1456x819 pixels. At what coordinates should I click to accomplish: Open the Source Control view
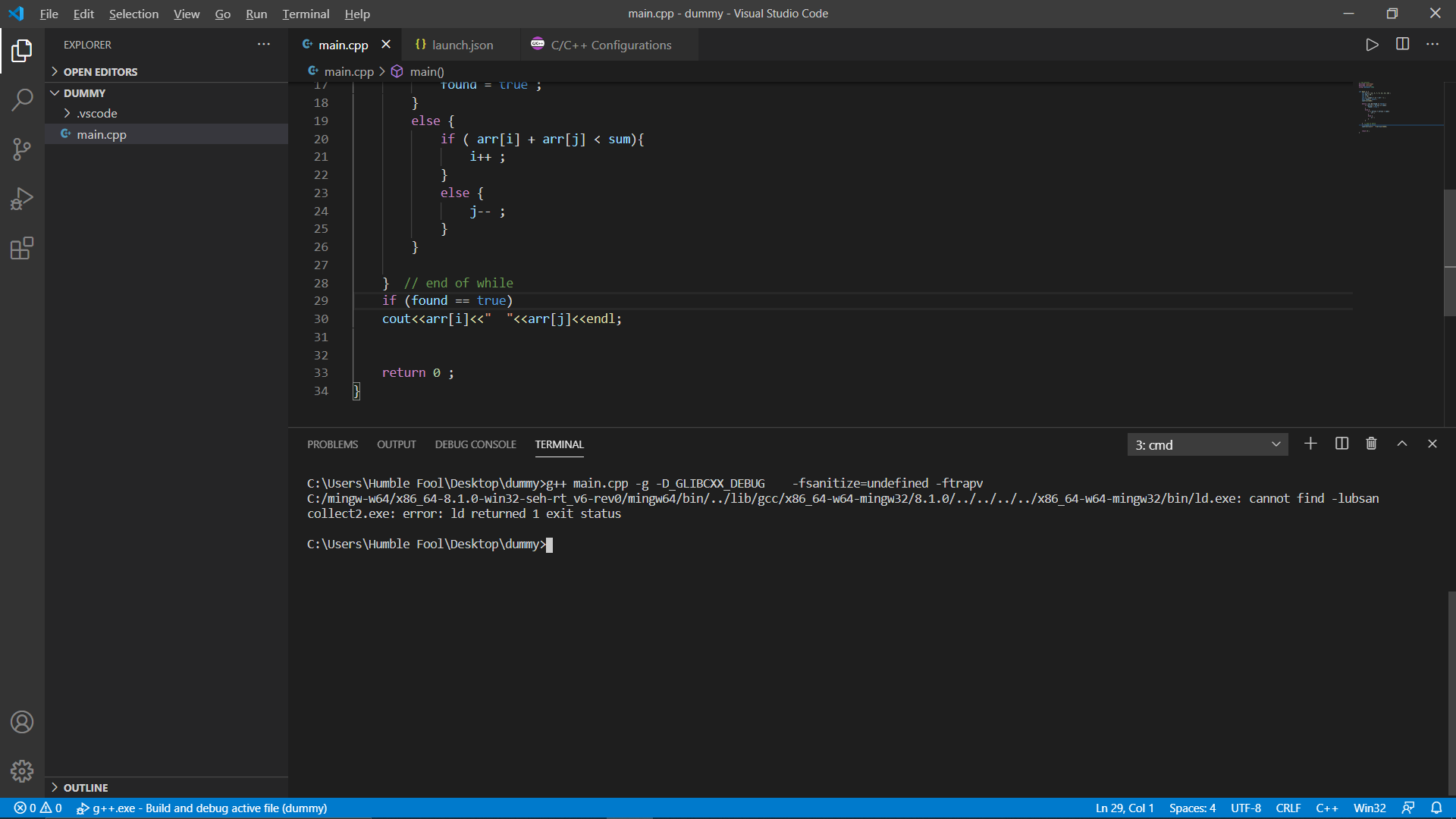[22, 149]
